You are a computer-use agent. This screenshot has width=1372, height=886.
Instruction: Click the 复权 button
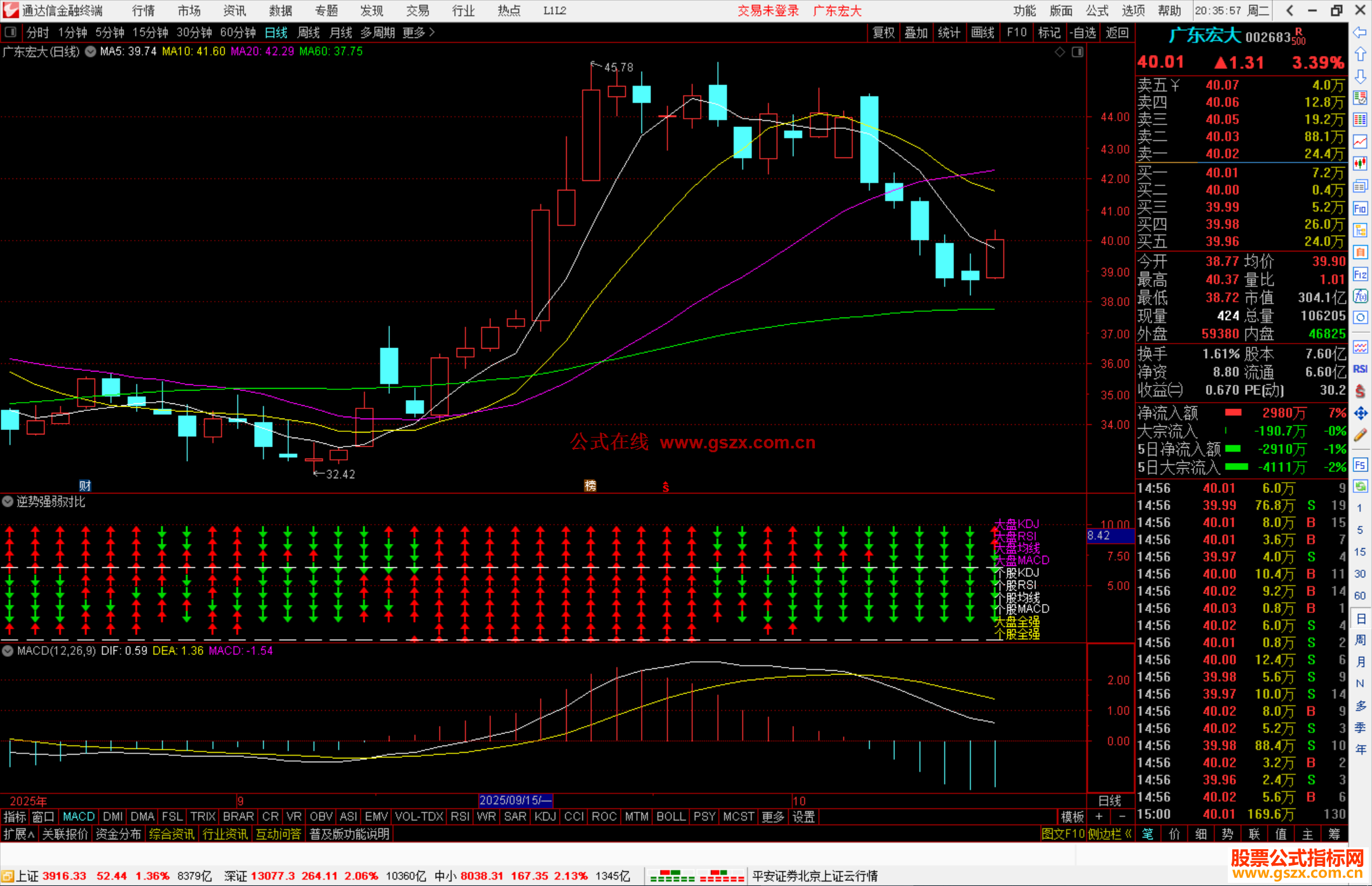(883, 32)
